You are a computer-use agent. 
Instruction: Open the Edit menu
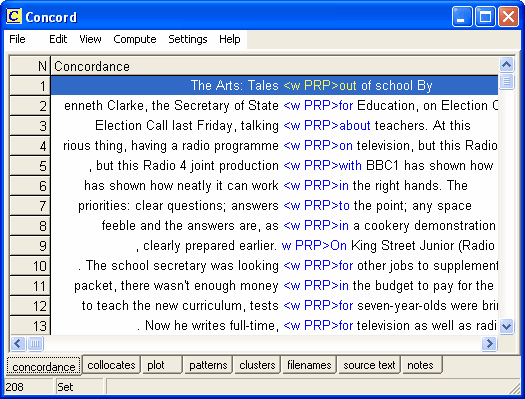coord(58,39)
